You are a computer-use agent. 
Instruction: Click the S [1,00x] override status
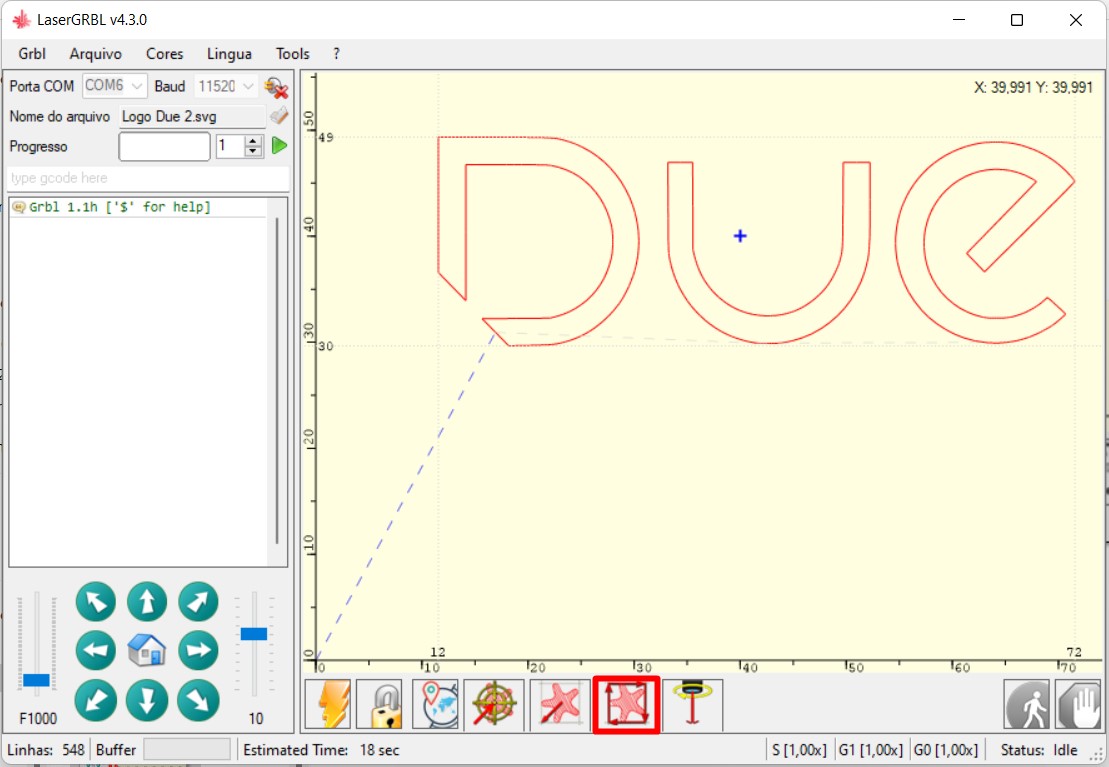click(x=799, y=750)
